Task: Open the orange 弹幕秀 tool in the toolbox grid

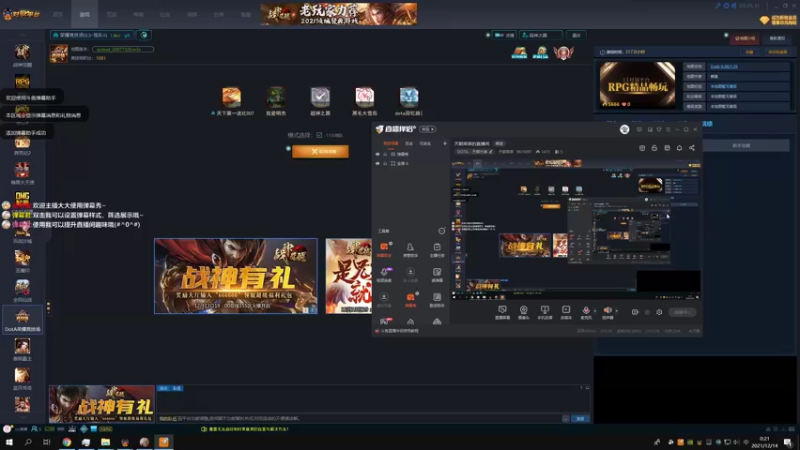Action: coord(410,299)
